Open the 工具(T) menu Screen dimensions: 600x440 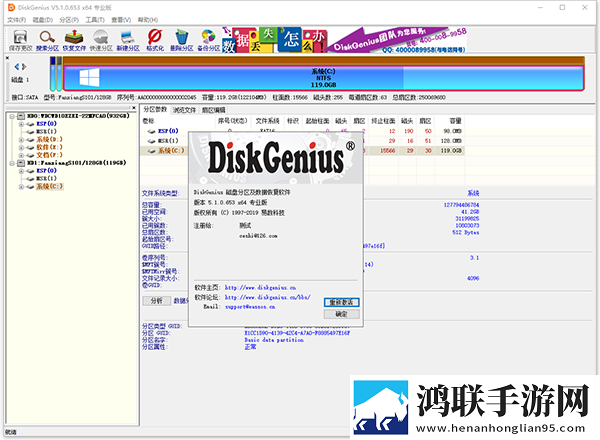click(x=95, y=20)
